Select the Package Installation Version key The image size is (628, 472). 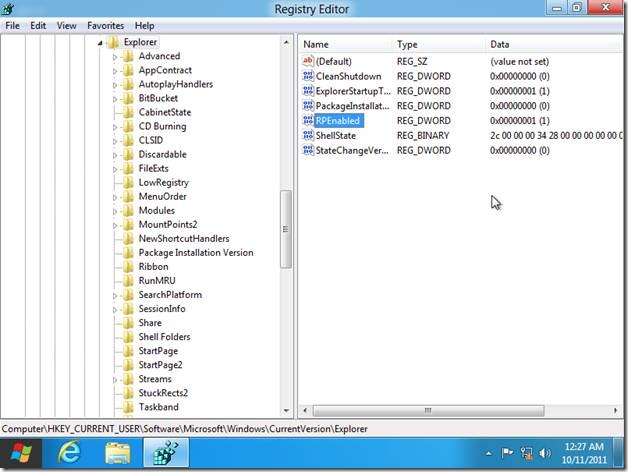[x=196, y=252]
